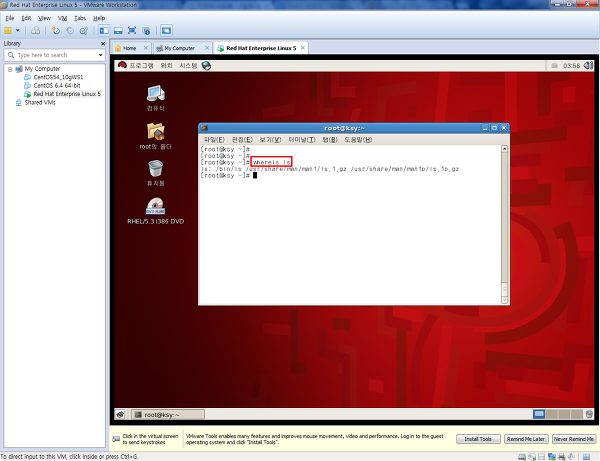Open the Tabs menu
This screenshot has width=600, height=461.
80,18
